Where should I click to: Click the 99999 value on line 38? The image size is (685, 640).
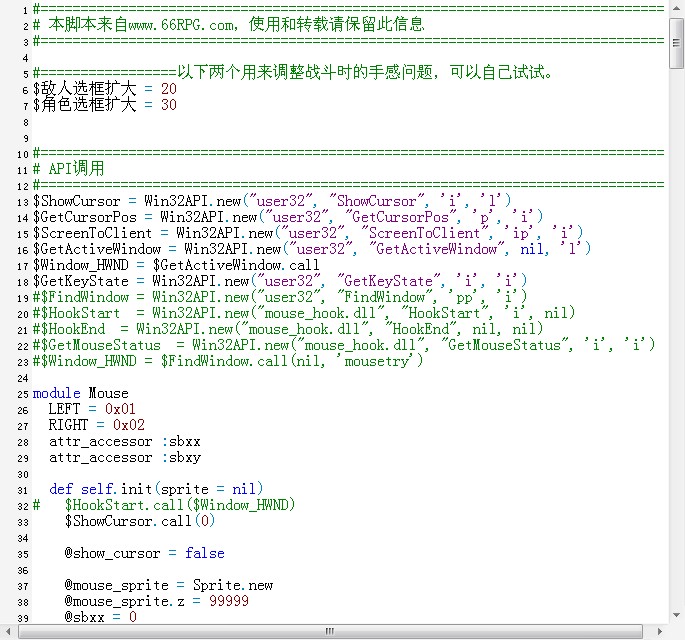(229, 601)
